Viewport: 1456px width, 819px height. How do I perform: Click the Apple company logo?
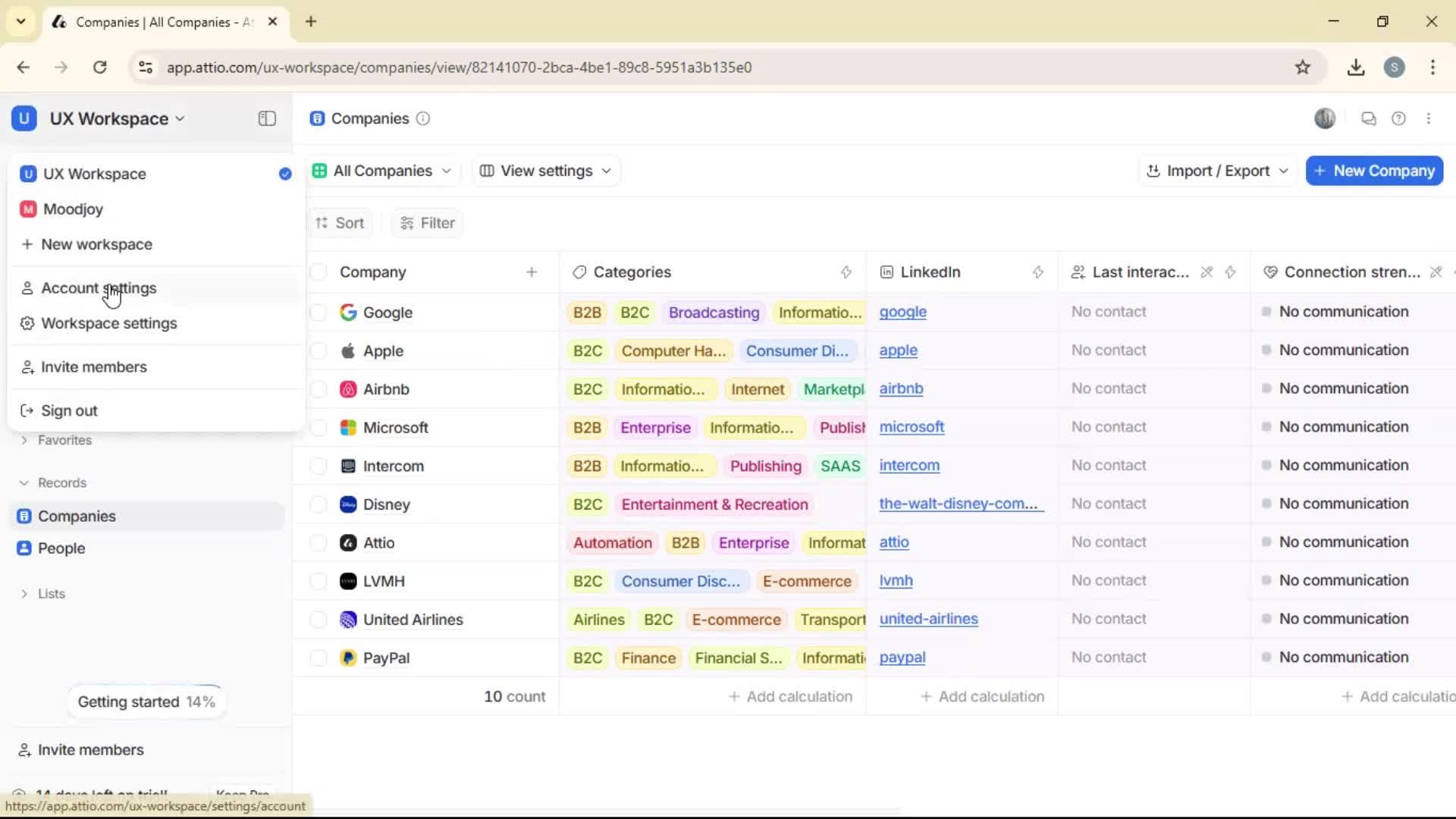(x=348, y=351)
